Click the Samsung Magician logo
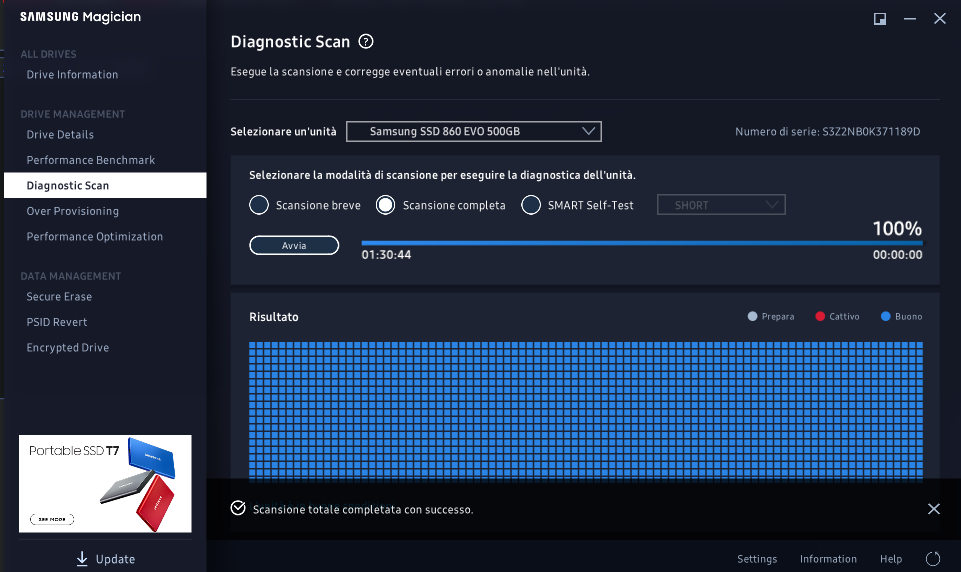 tap(80, 17)
